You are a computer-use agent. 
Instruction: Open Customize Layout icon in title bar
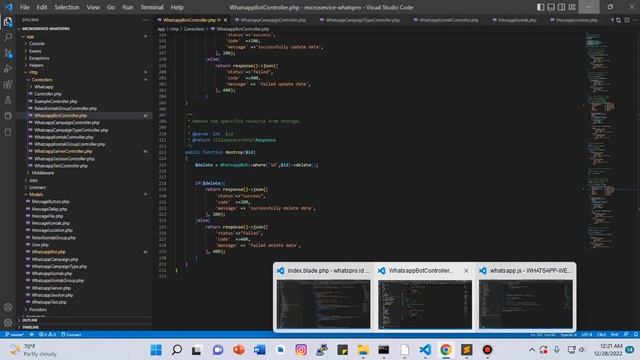coord(572,7)
